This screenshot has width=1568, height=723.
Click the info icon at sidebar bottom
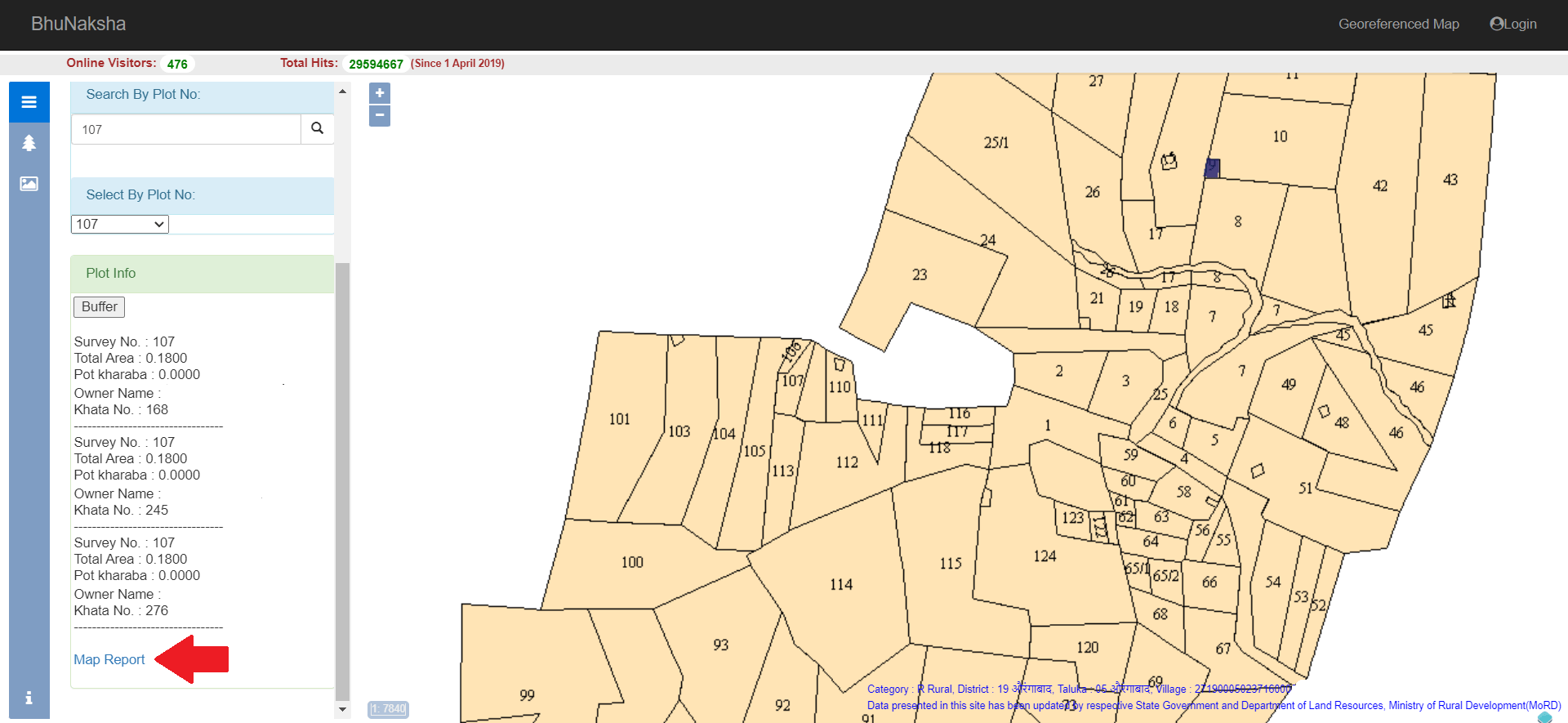tap(29, 698)
